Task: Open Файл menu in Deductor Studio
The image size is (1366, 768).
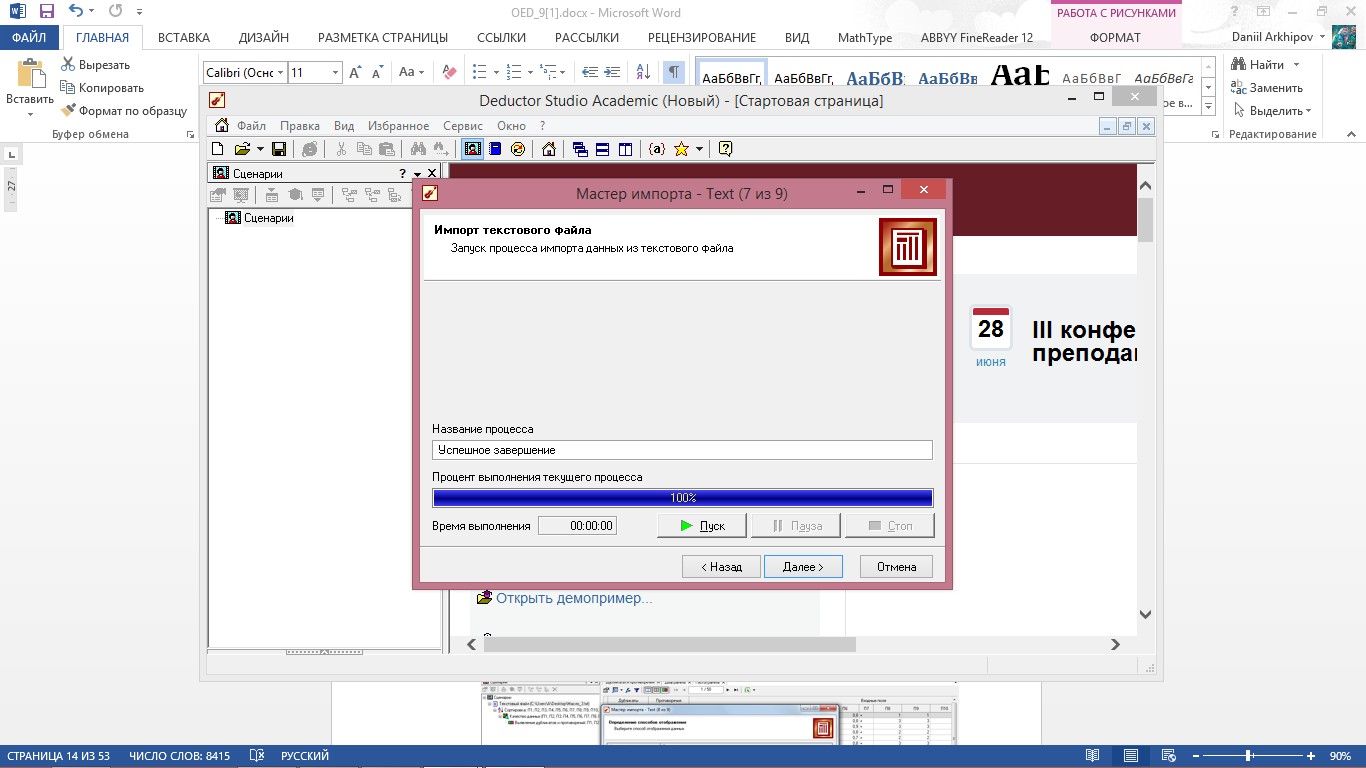Action: [x=251, y=126]
